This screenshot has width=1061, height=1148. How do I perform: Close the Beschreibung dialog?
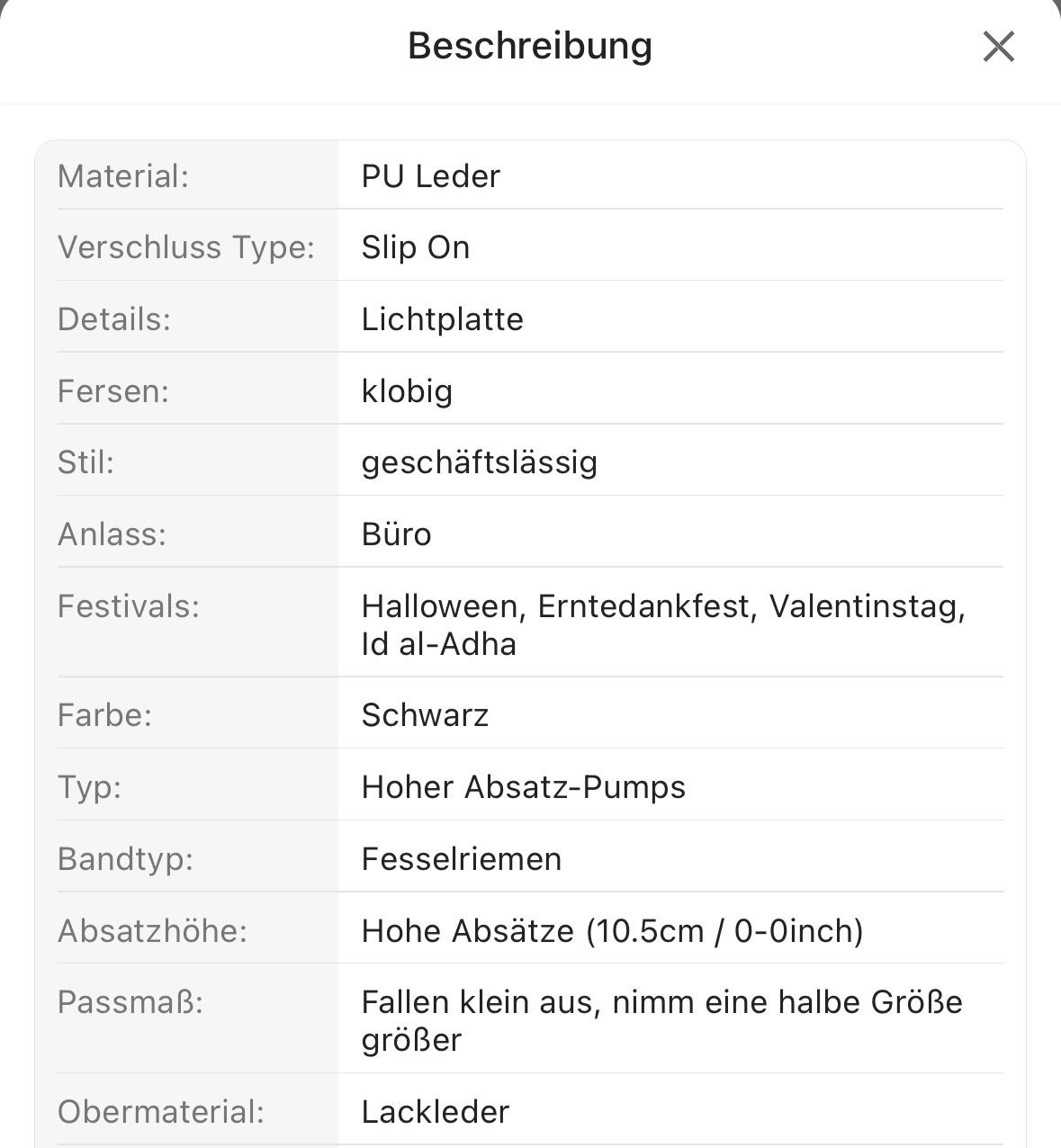click(x=998, y=46)
